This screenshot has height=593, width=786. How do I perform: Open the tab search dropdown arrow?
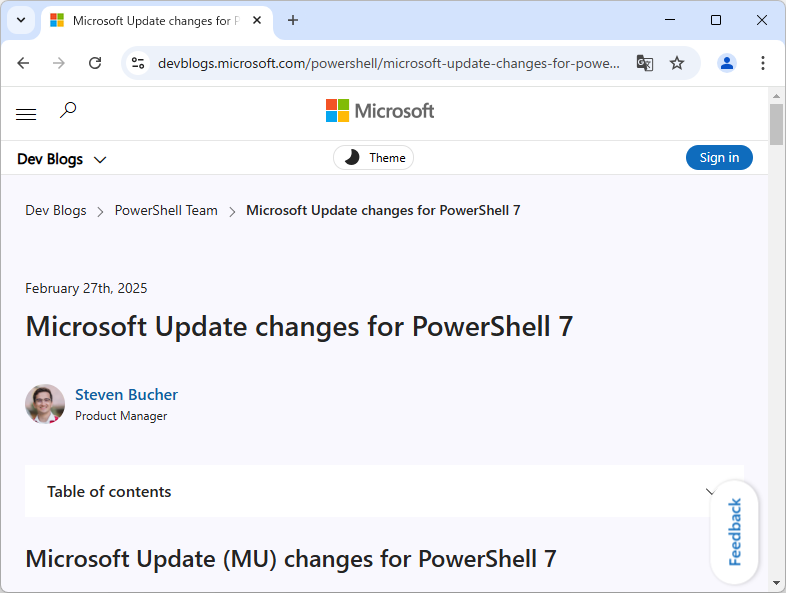[x=20, y=20]
